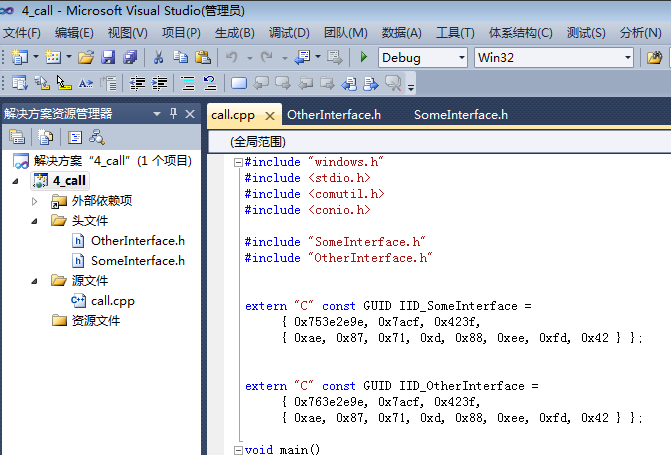Collapse the 头文件 folder

(35, 221)
